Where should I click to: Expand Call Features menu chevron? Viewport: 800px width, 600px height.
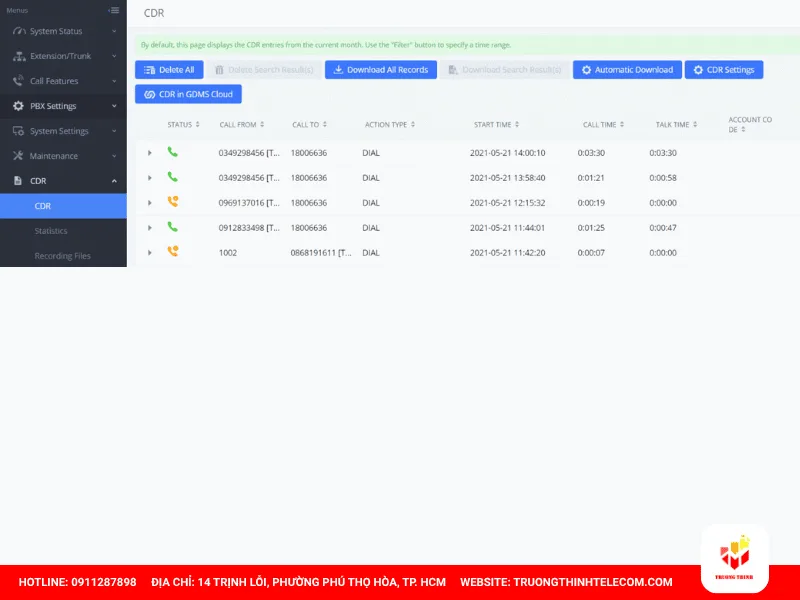114,81
